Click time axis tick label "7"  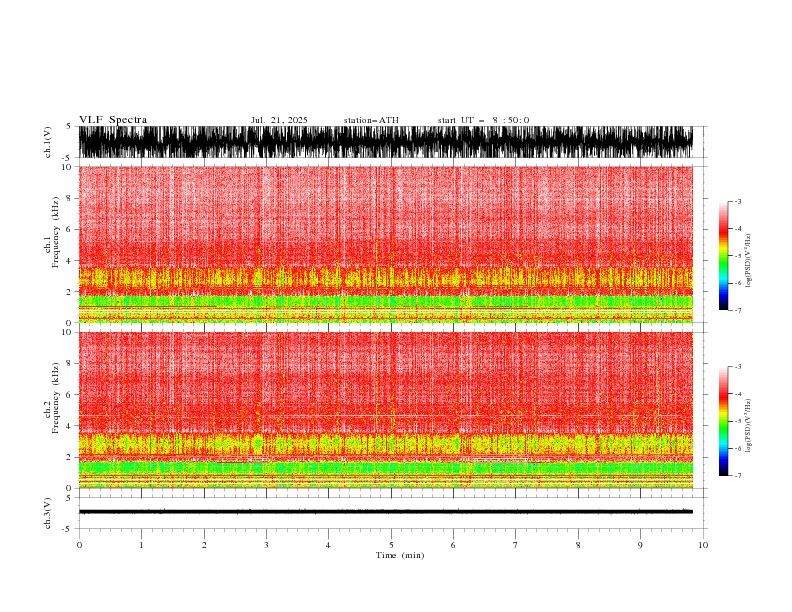click(516, 545)
